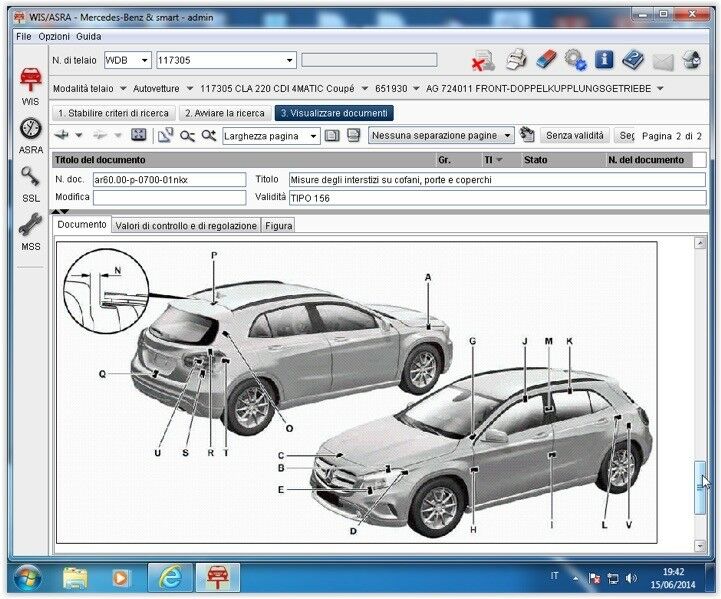
Task: Click the scrollbar up arrow
Action: point(699,243)
